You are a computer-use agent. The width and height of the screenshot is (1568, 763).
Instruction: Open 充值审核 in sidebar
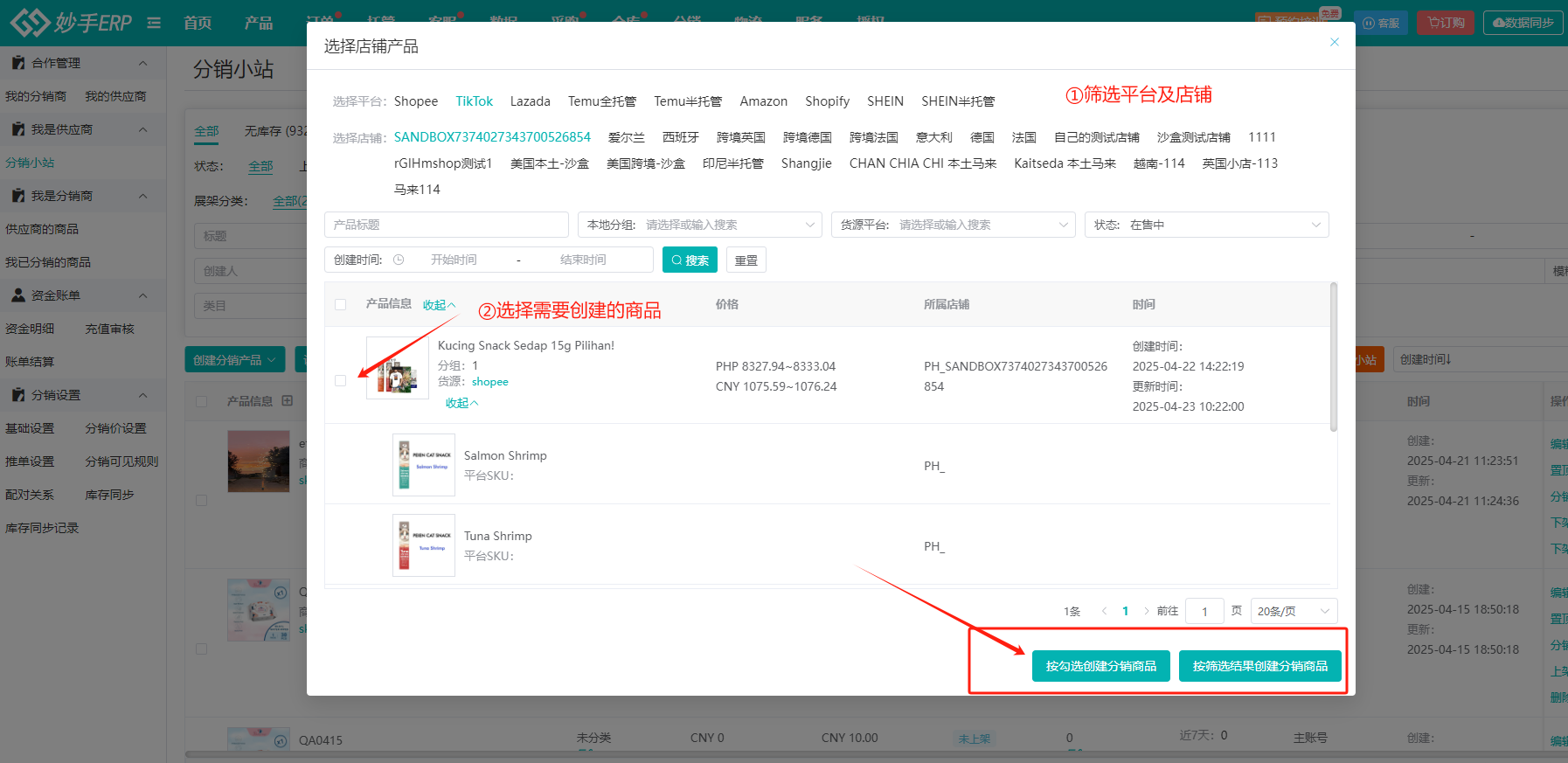pos(109,329)
